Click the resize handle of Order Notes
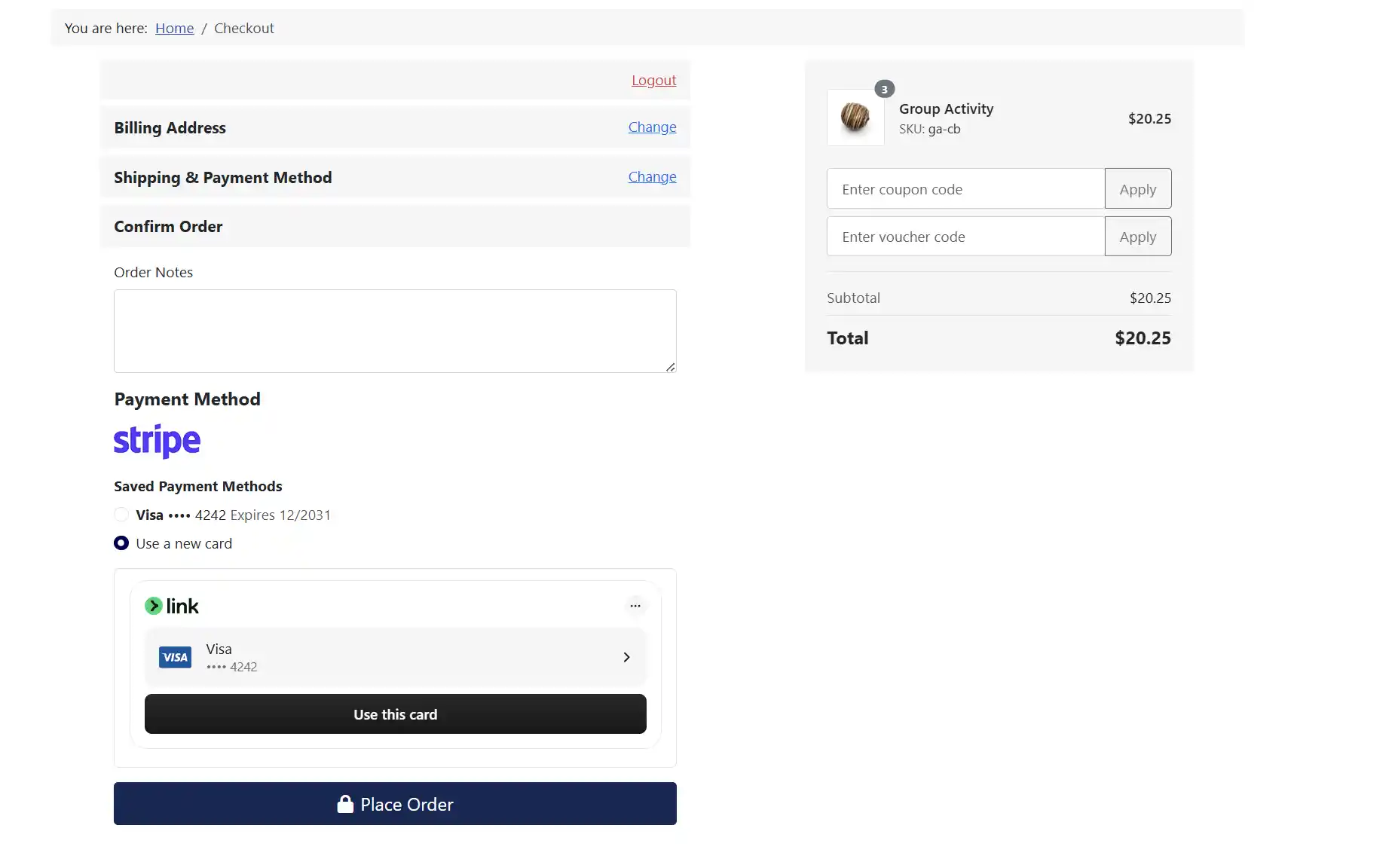Screen dimensions: 1398x868 670,367
